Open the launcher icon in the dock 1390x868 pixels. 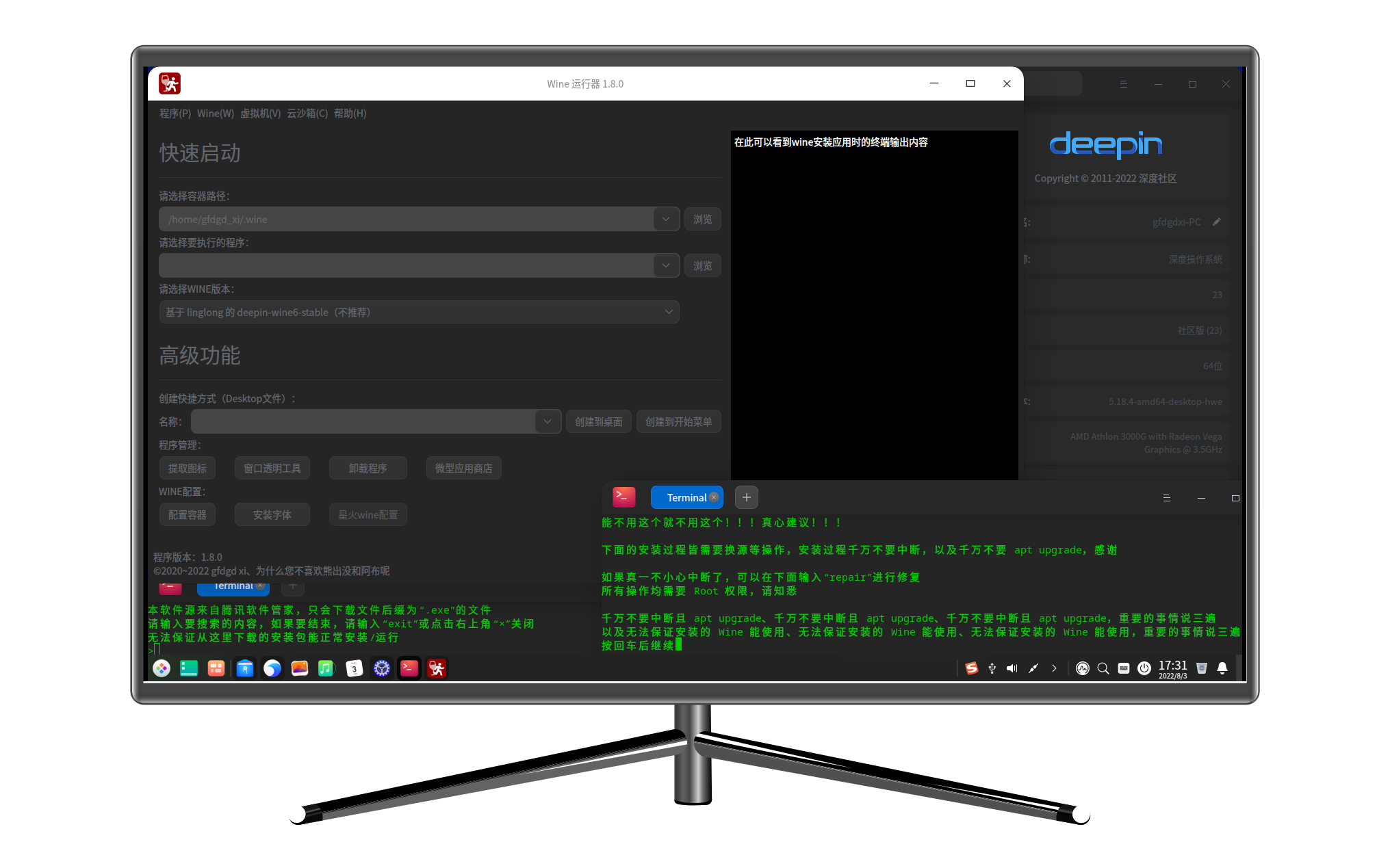(162, 668)
